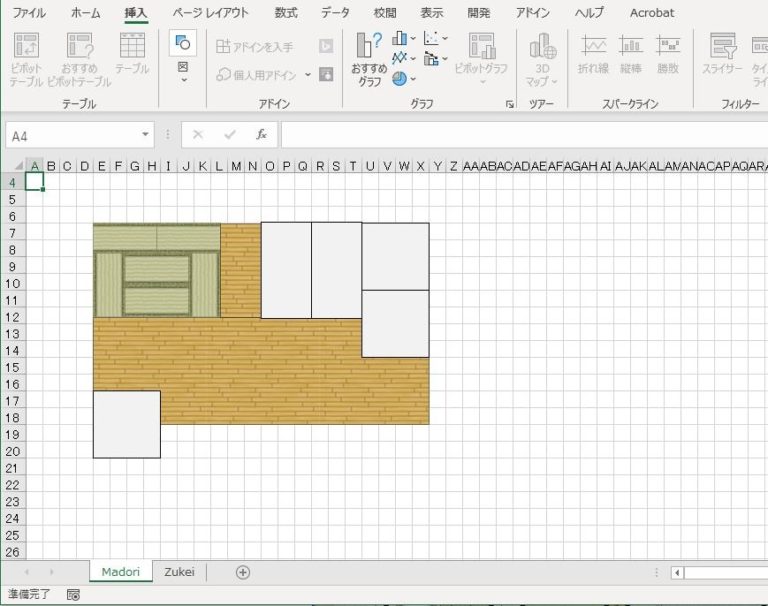Image resolution: width=768 pixels, height=606 pixels.
Task: Select row 10 header
Action: (13, 283)
